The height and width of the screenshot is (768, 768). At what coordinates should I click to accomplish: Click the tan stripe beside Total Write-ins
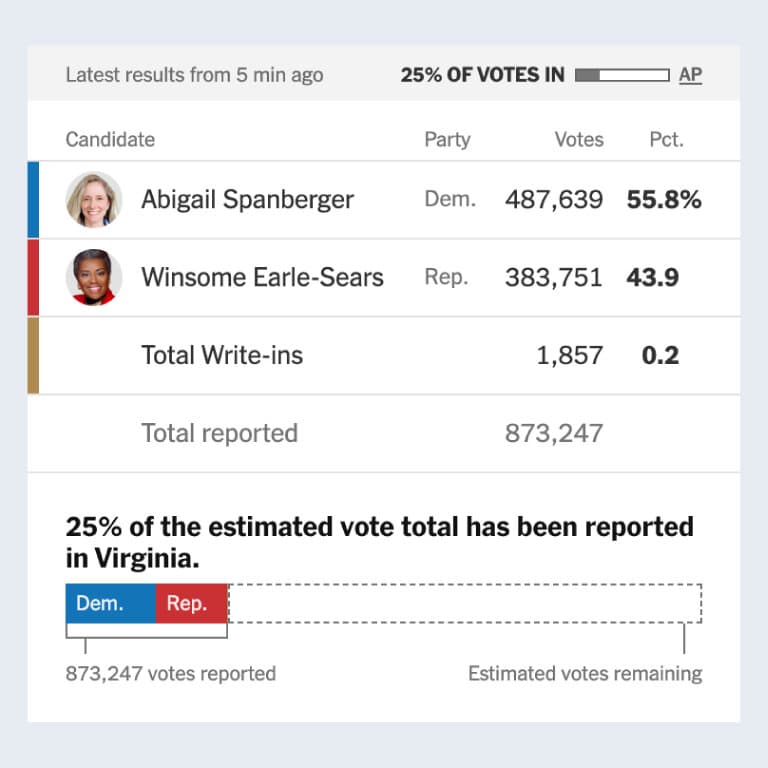click(33, 355)
